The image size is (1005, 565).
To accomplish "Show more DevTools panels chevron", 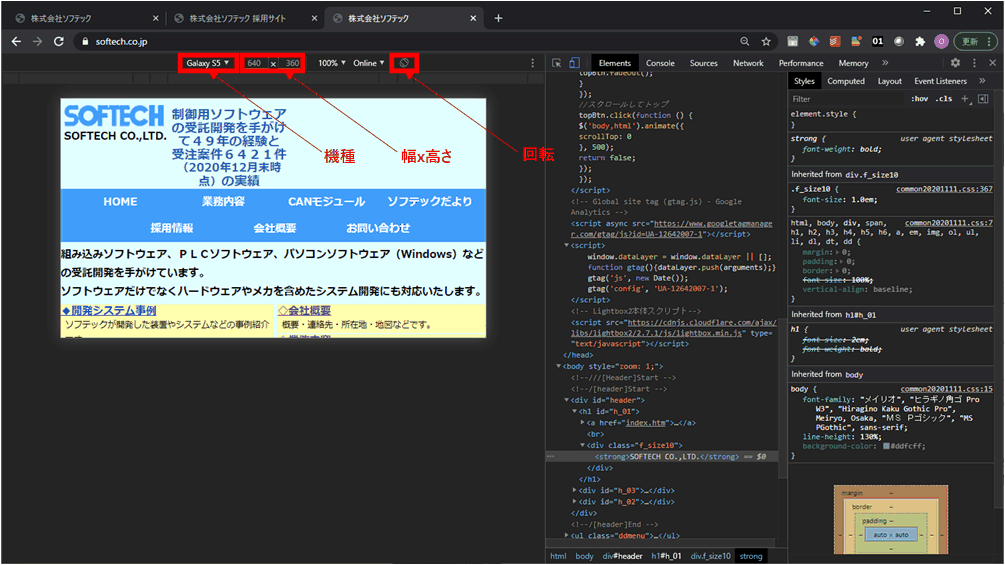I will (885, 63).
